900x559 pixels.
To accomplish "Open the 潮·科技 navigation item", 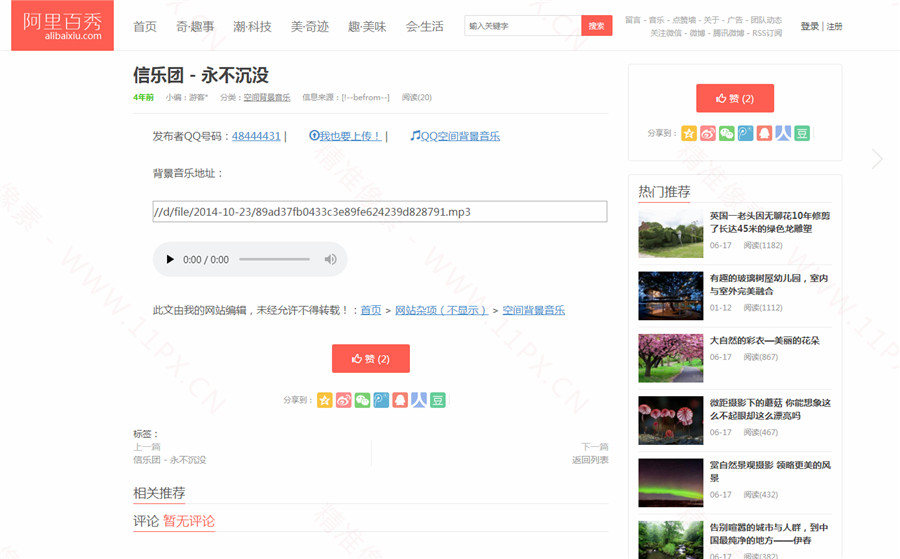I will point(253,26).
